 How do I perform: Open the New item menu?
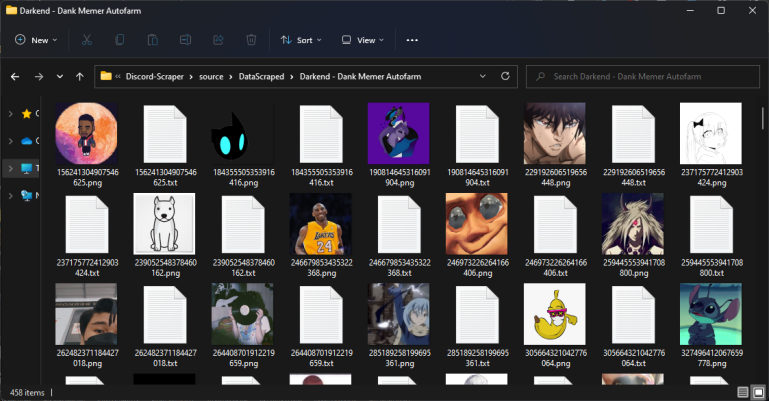[x=36, y=40]
